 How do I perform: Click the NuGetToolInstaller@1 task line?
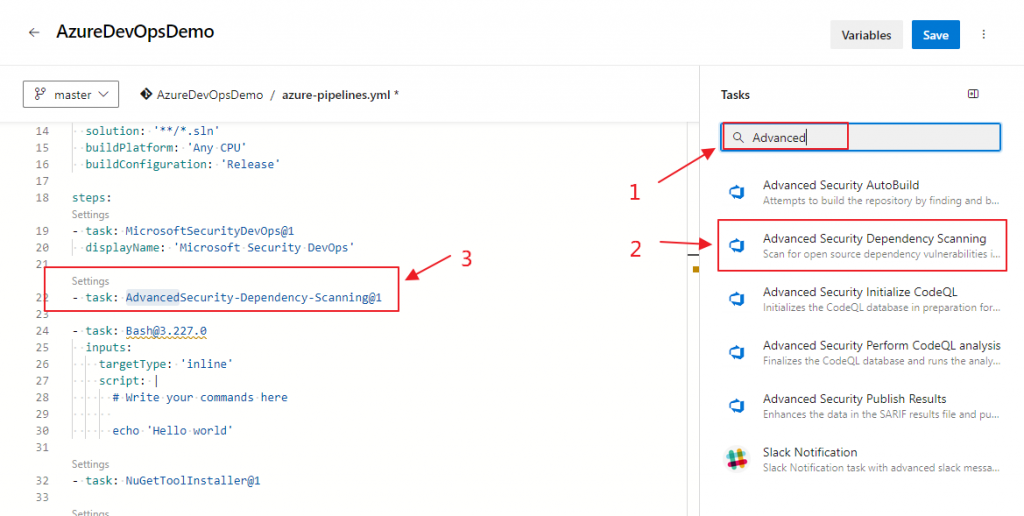167,481
